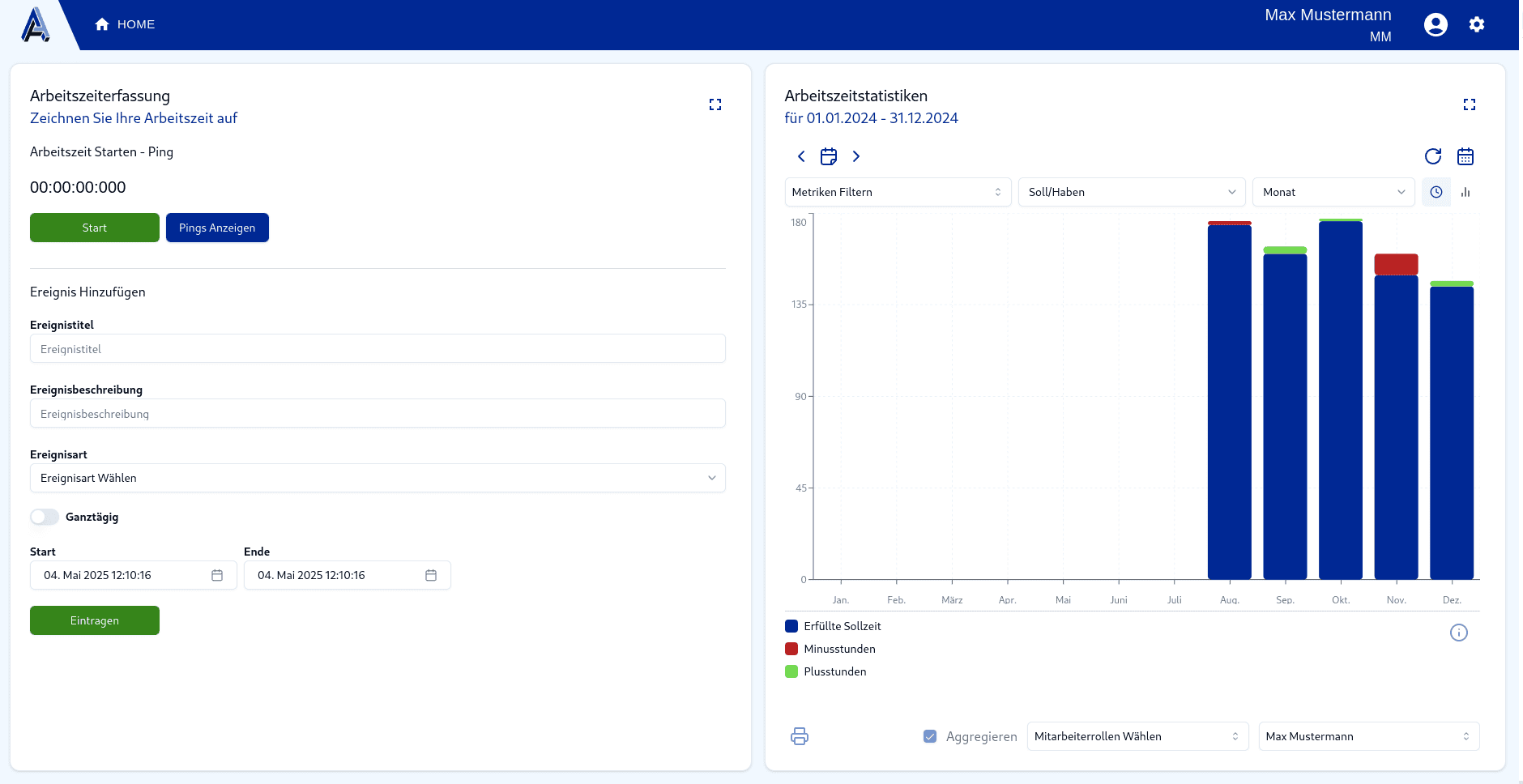Expand Arbeitszeitstatistiken panel to fullscreen
Screen dimensions: 1523x784
coord(1470,104)
